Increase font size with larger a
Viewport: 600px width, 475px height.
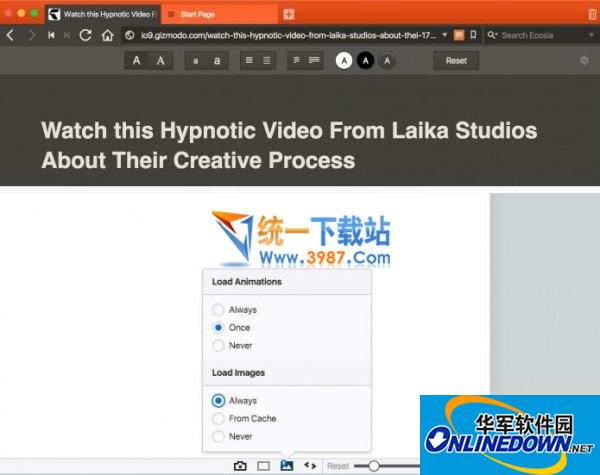(x=217, y=60)
